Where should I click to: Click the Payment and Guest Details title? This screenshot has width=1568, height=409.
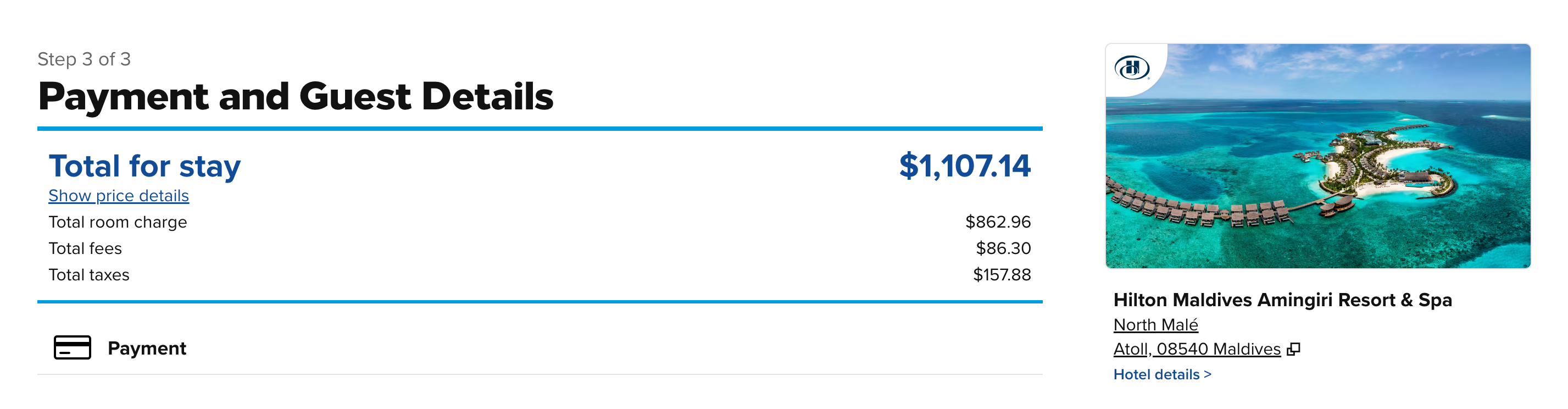coord(296,96)
